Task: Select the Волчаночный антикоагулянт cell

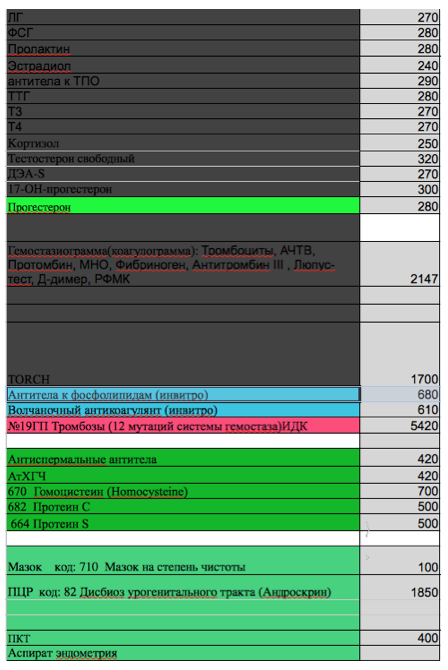Action: coord(183,410)
